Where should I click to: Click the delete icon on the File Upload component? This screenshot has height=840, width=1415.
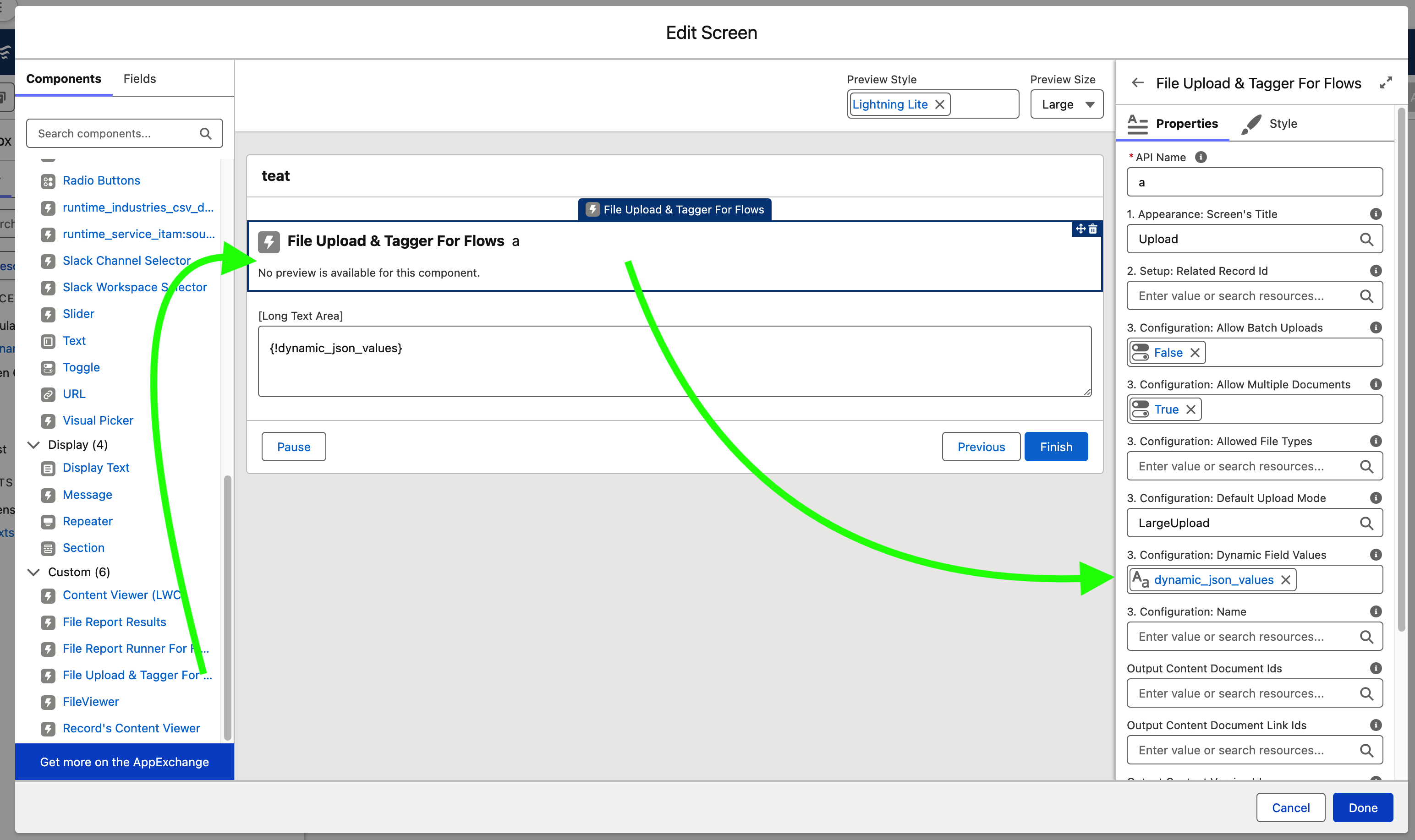click(1093, 229)
